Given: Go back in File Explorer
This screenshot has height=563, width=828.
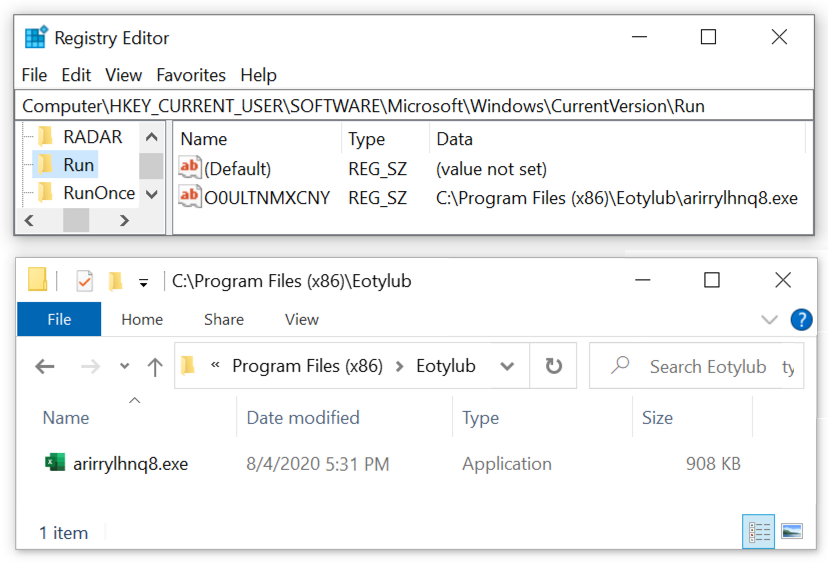Looking at the screenshot, I should pyautogui.click(x=45, y=366).
